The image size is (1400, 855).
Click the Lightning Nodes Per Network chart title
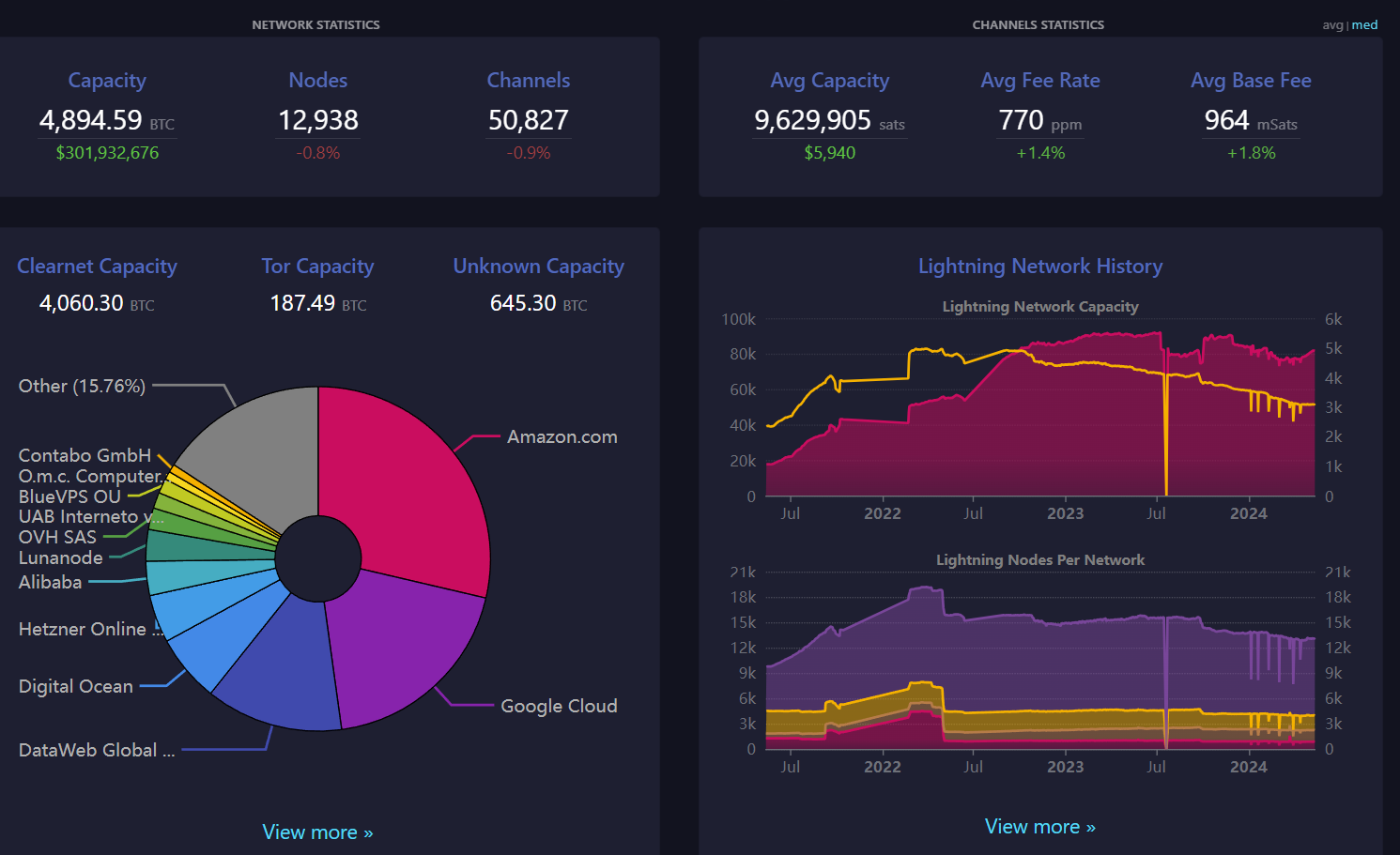[x=1040, y=560]
